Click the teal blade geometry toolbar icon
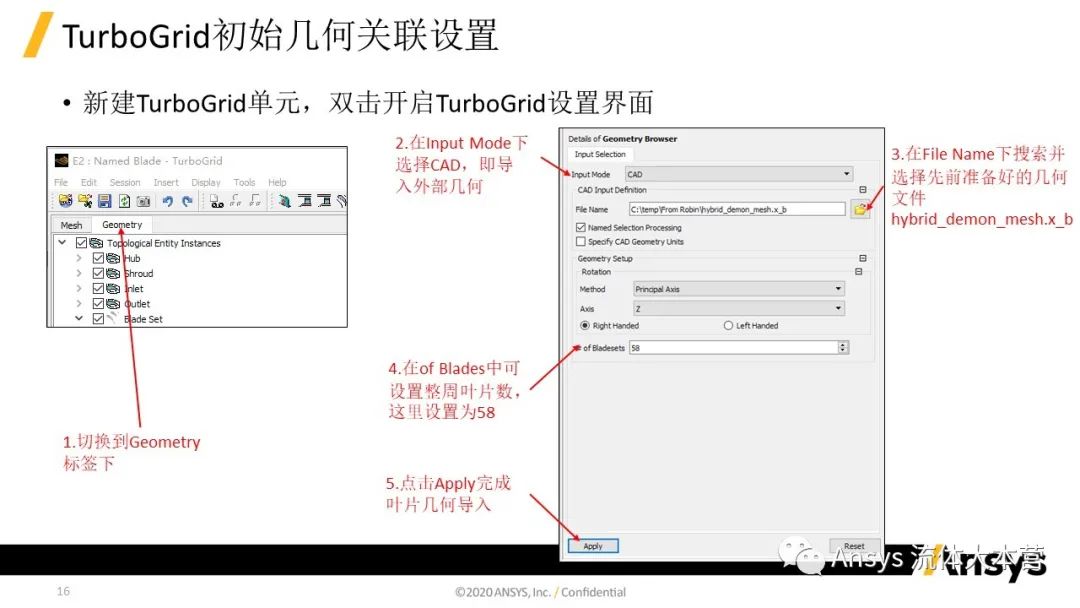1080x608 pixels. pyautogui.click(x=284, y=200)
